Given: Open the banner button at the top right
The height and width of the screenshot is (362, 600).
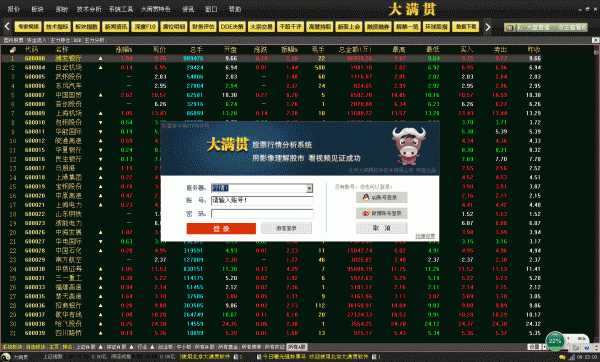Looking at the screenshot, I should [x=546, y=27].
